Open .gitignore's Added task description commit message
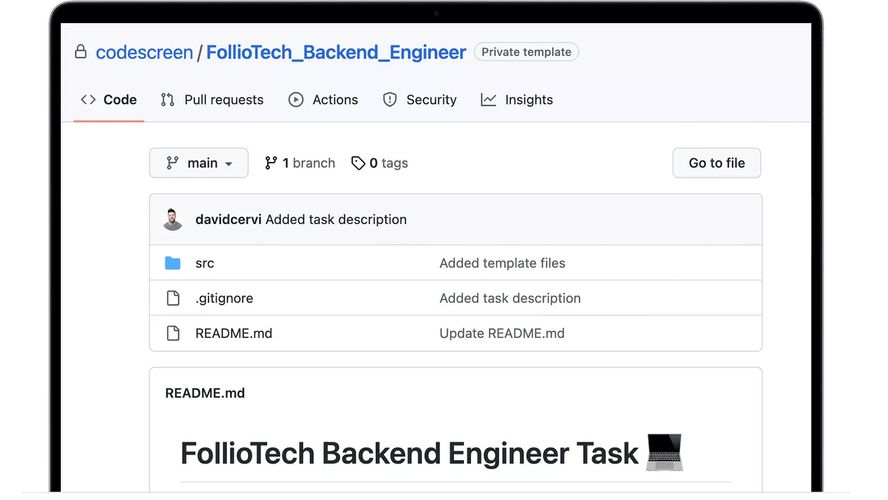 coord(510,298)
